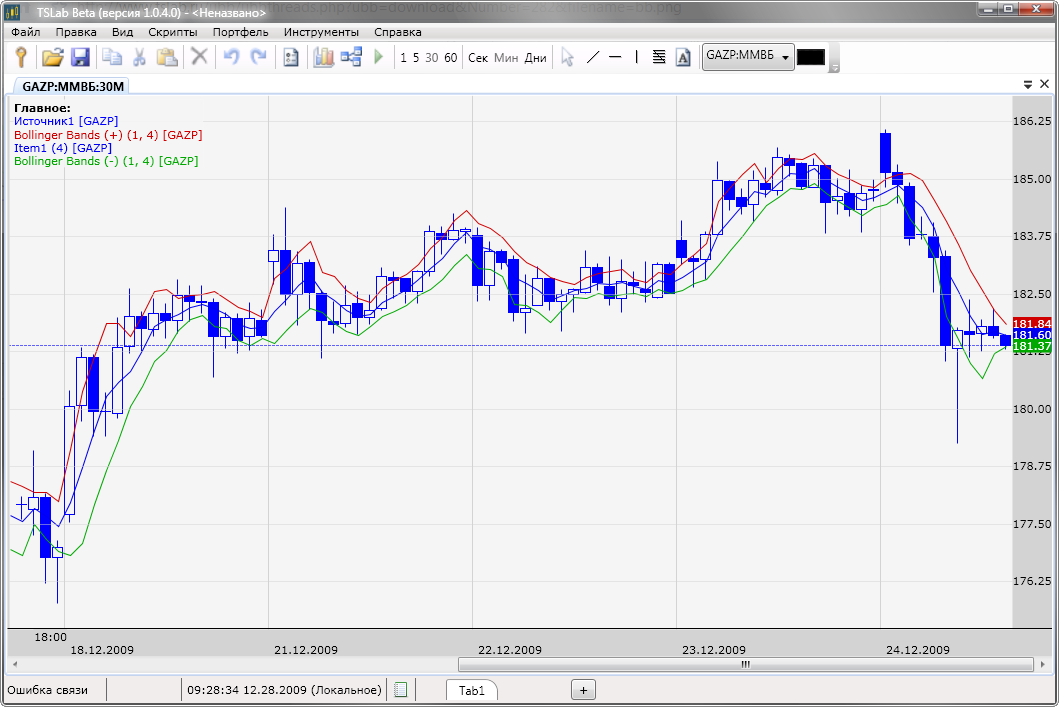Click the black color swatch in toolbar
This screenshot has height=707, width=1059.
coord(810,57)
